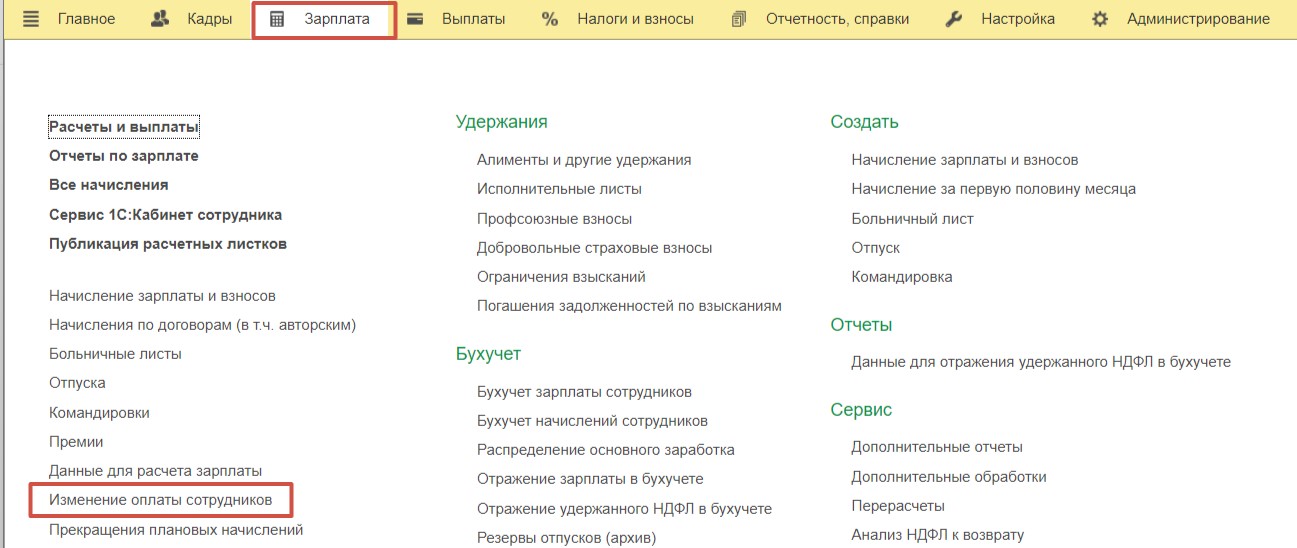1297x548 pixels.
Task: Click the wrench icon of Настройка
Action: pos(954,19)
